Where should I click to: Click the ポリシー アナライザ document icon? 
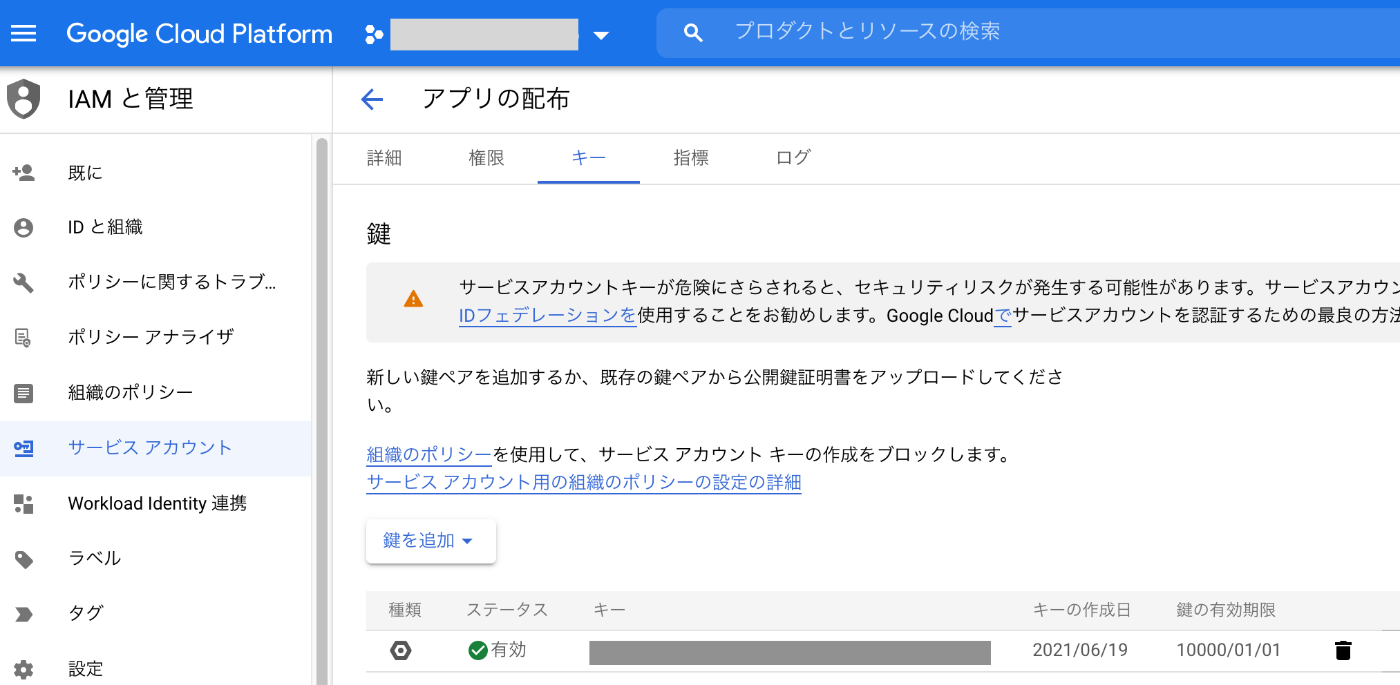pos(23,338)
